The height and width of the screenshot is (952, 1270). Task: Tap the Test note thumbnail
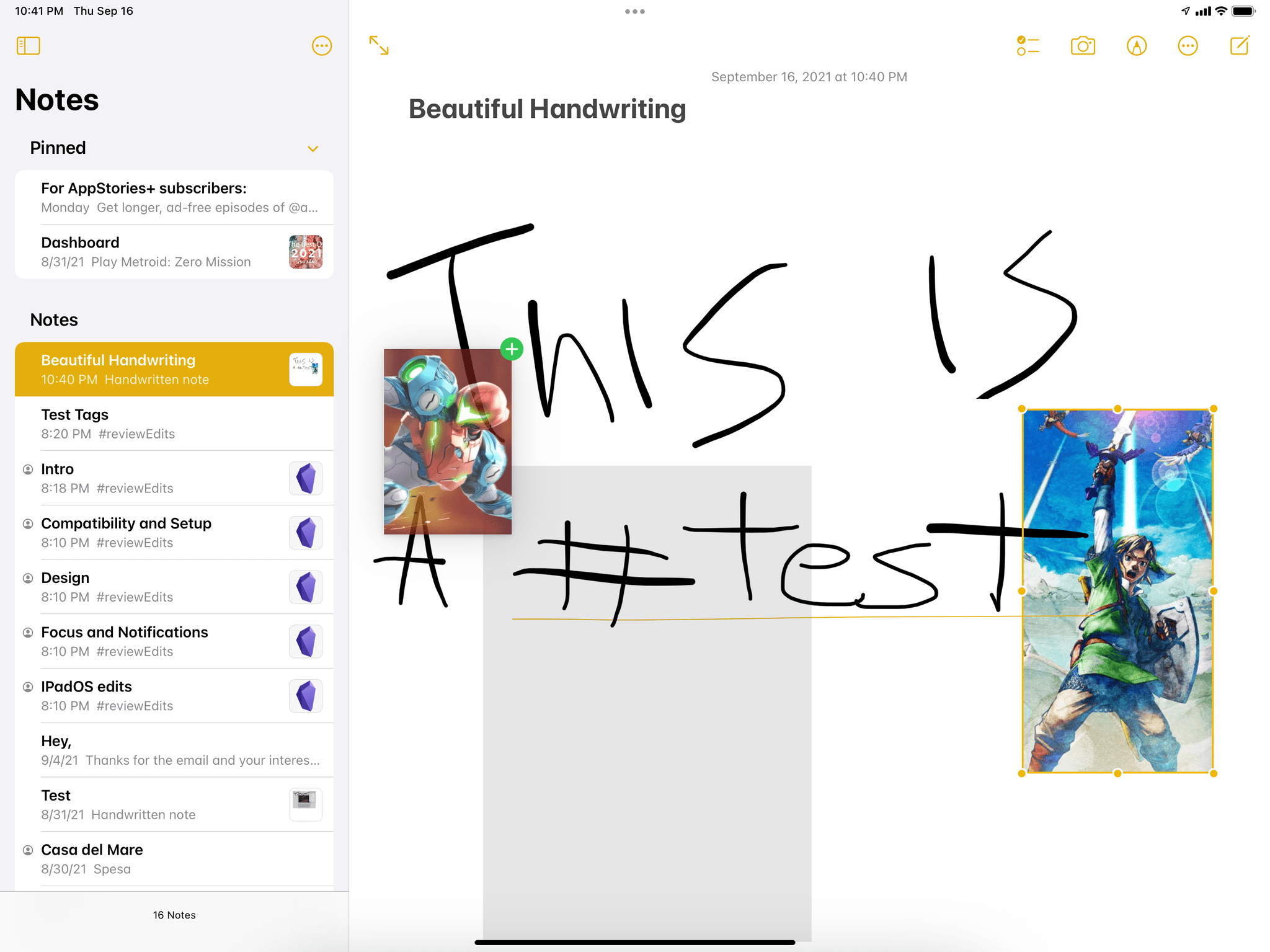tap(306, 805)
